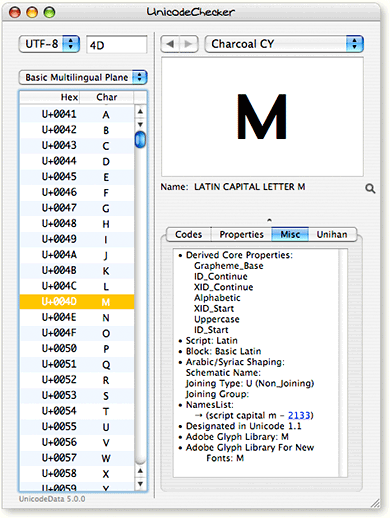Click the top scroll-up arrow of the list

[x=140, y=111]
